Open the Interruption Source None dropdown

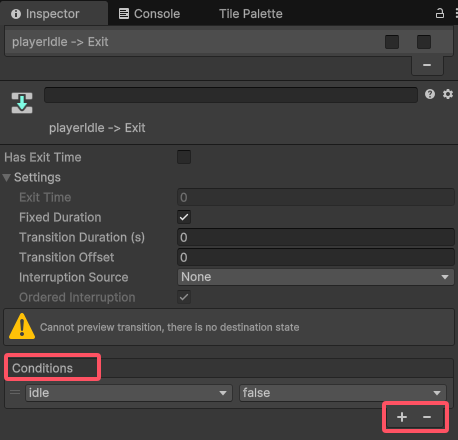[x=316, y=277]
